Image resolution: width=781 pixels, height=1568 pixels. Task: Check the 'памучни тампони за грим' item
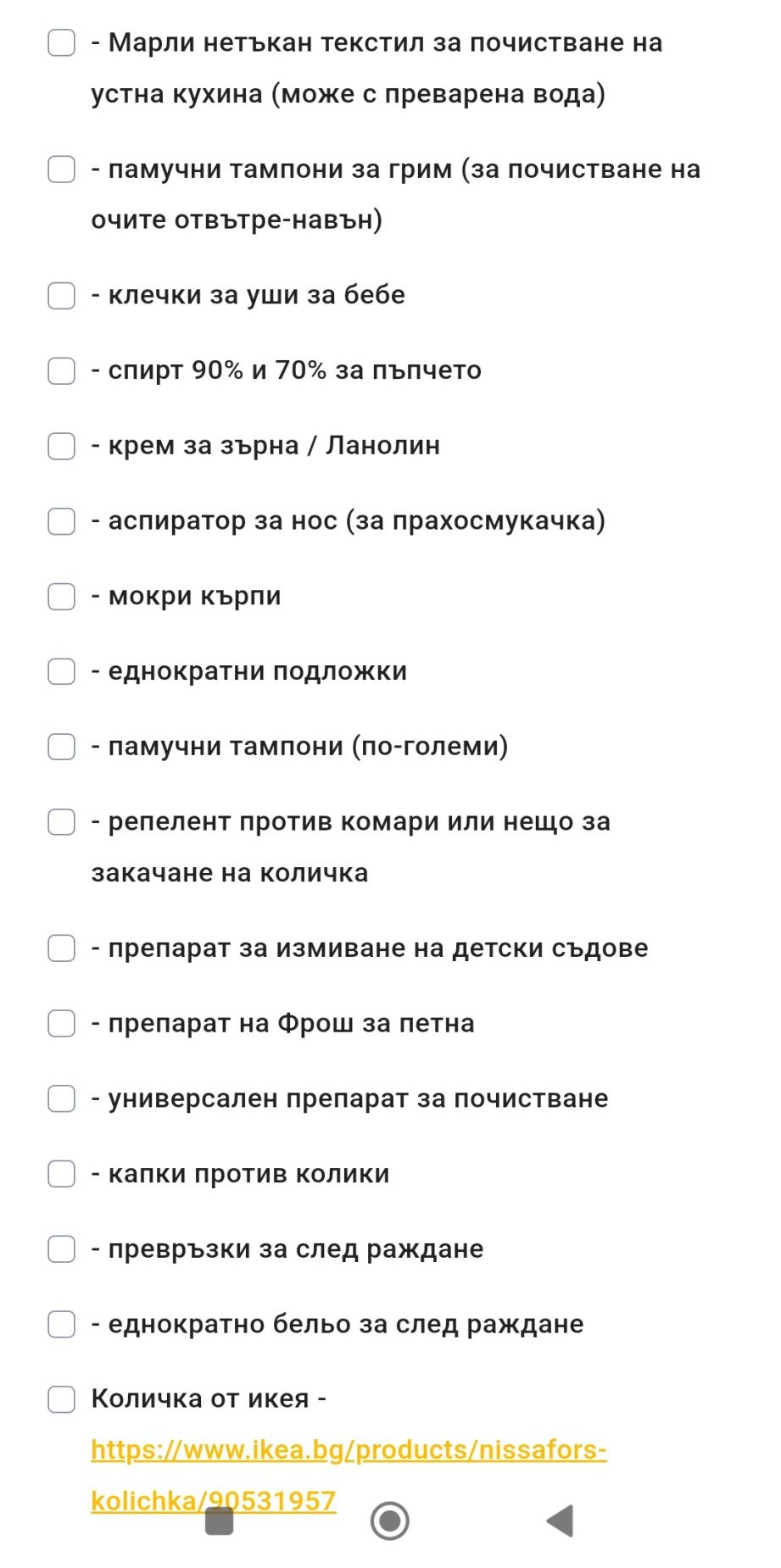pyautogui.click(x=61, y=169)
